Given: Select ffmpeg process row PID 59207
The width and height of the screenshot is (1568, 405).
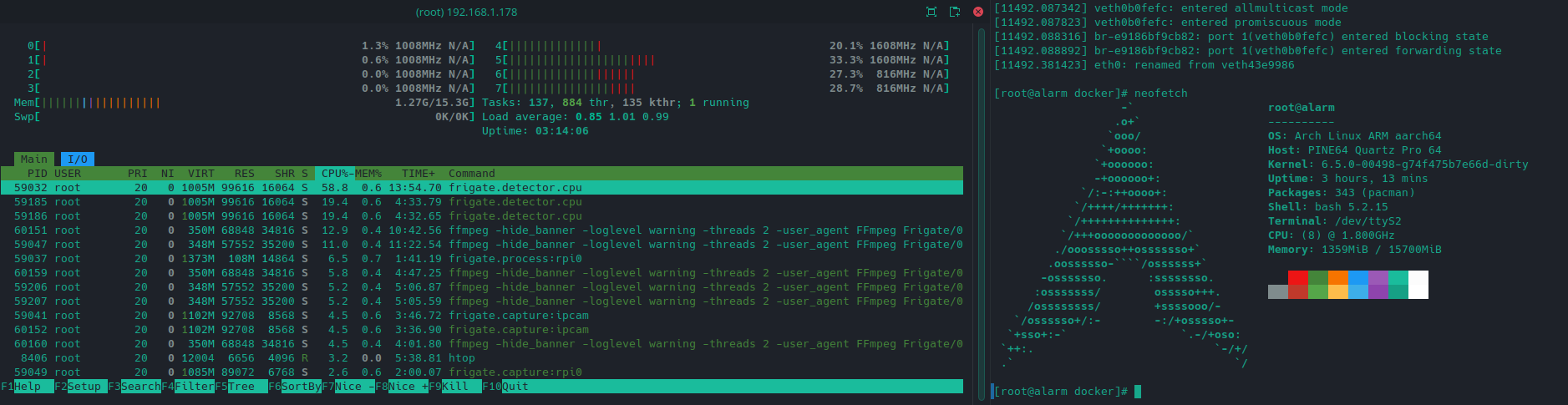Looking at the screenshot, I should 482,301.
